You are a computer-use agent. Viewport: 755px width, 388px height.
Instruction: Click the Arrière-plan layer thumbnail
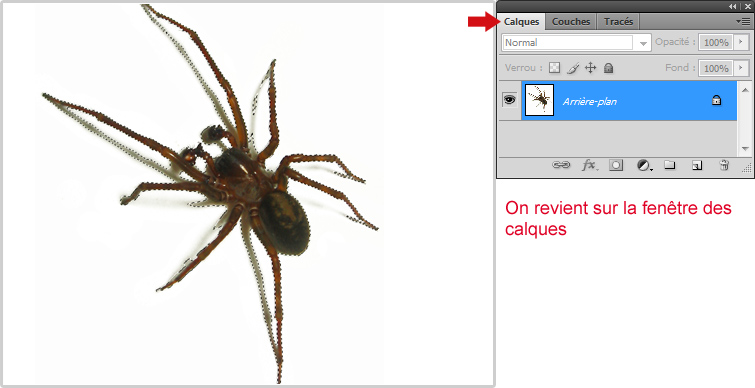[x=539, y=100]
